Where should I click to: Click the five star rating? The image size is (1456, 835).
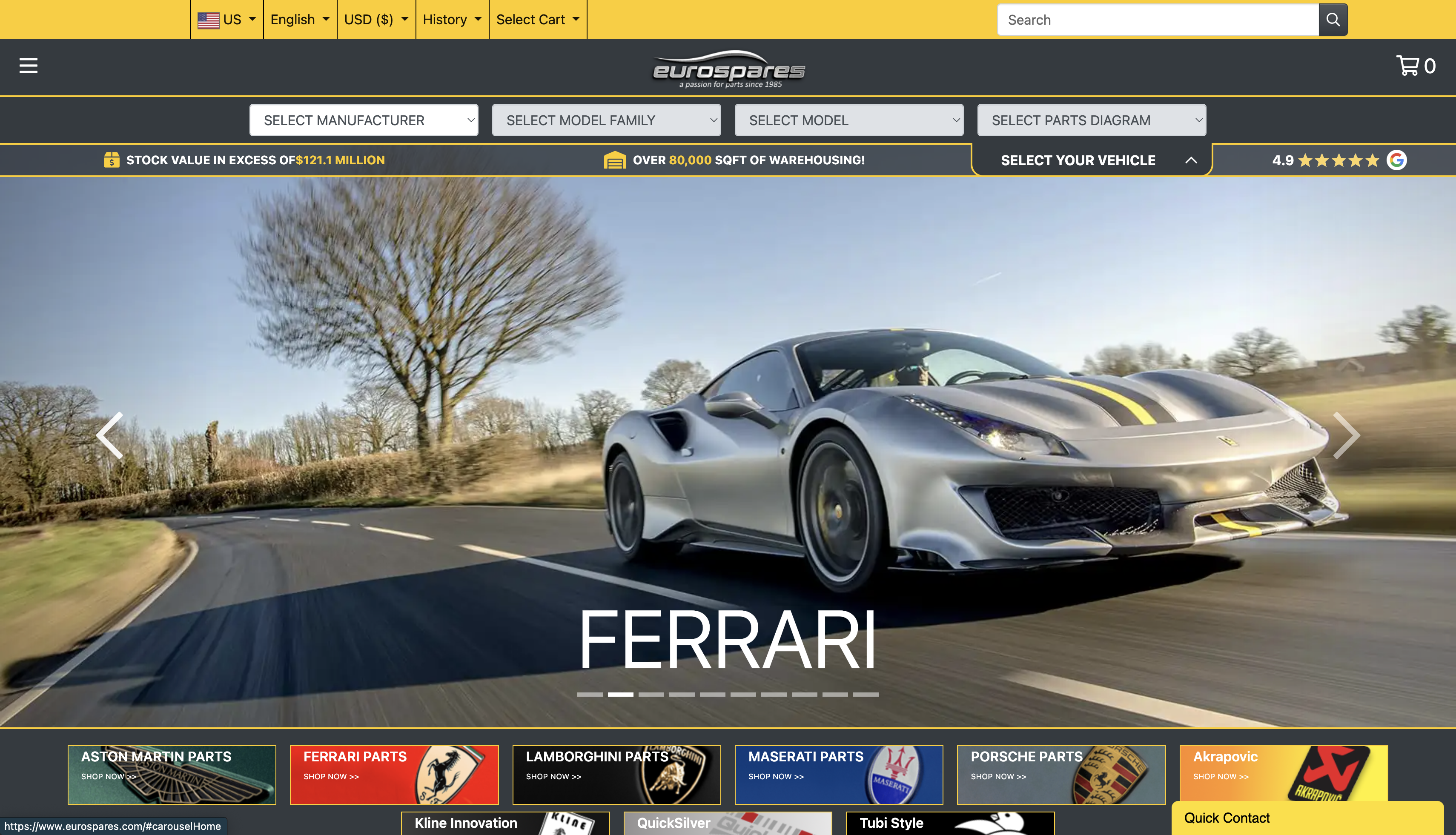pos(1339,160)
